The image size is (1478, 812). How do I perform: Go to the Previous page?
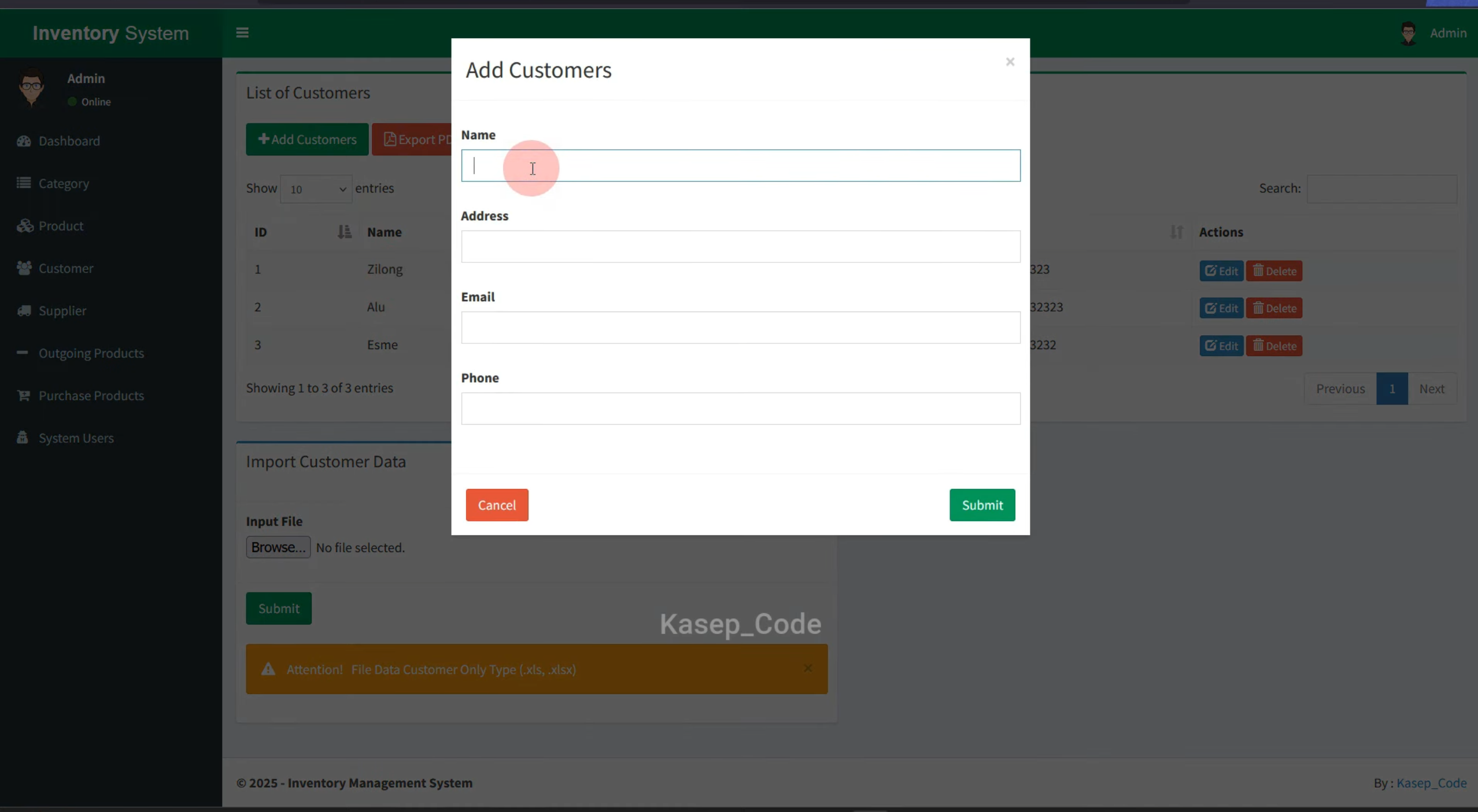click(x=1340, y=389)
